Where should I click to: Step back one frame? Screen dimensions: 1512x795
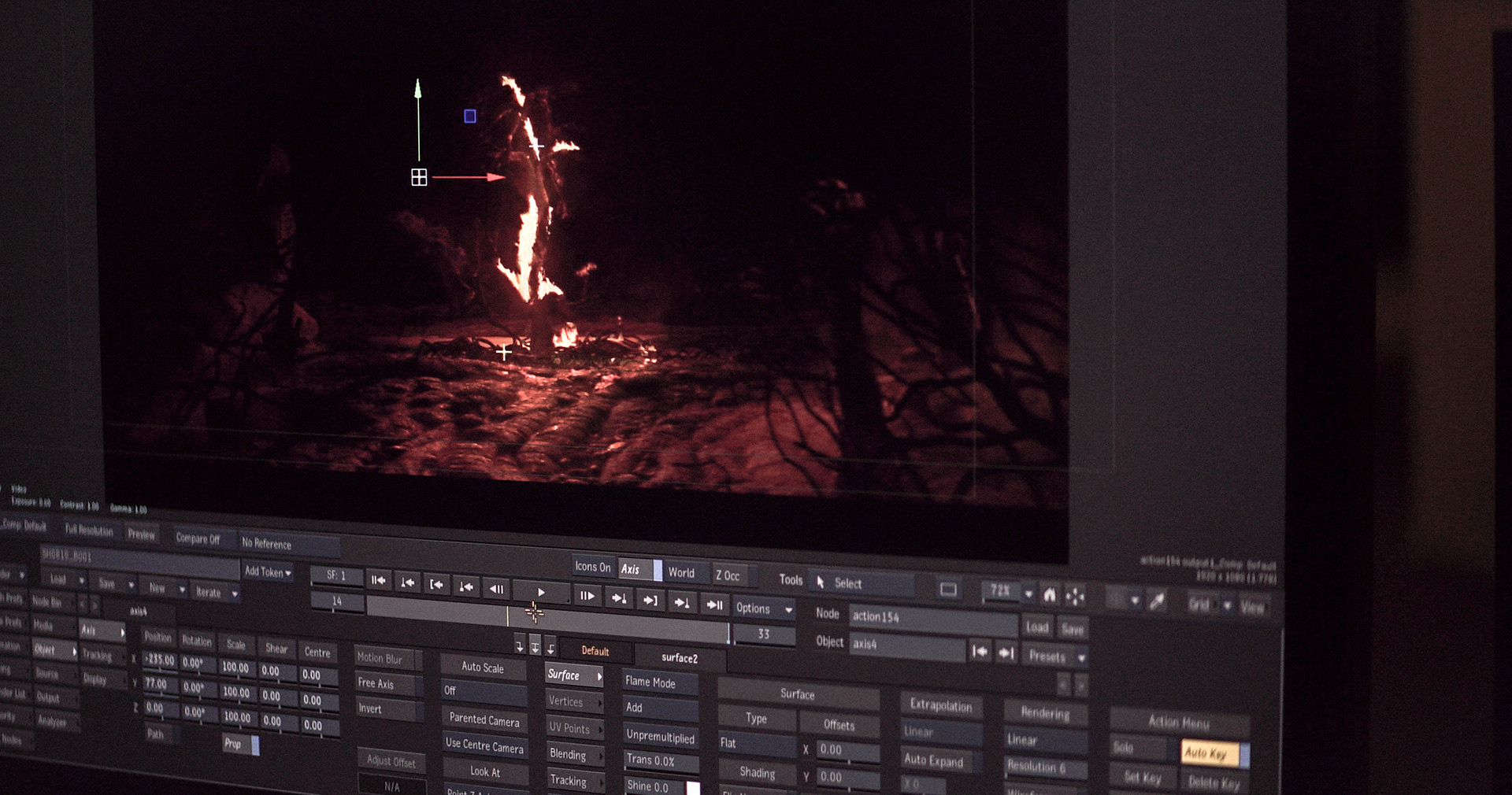point(496,589)
